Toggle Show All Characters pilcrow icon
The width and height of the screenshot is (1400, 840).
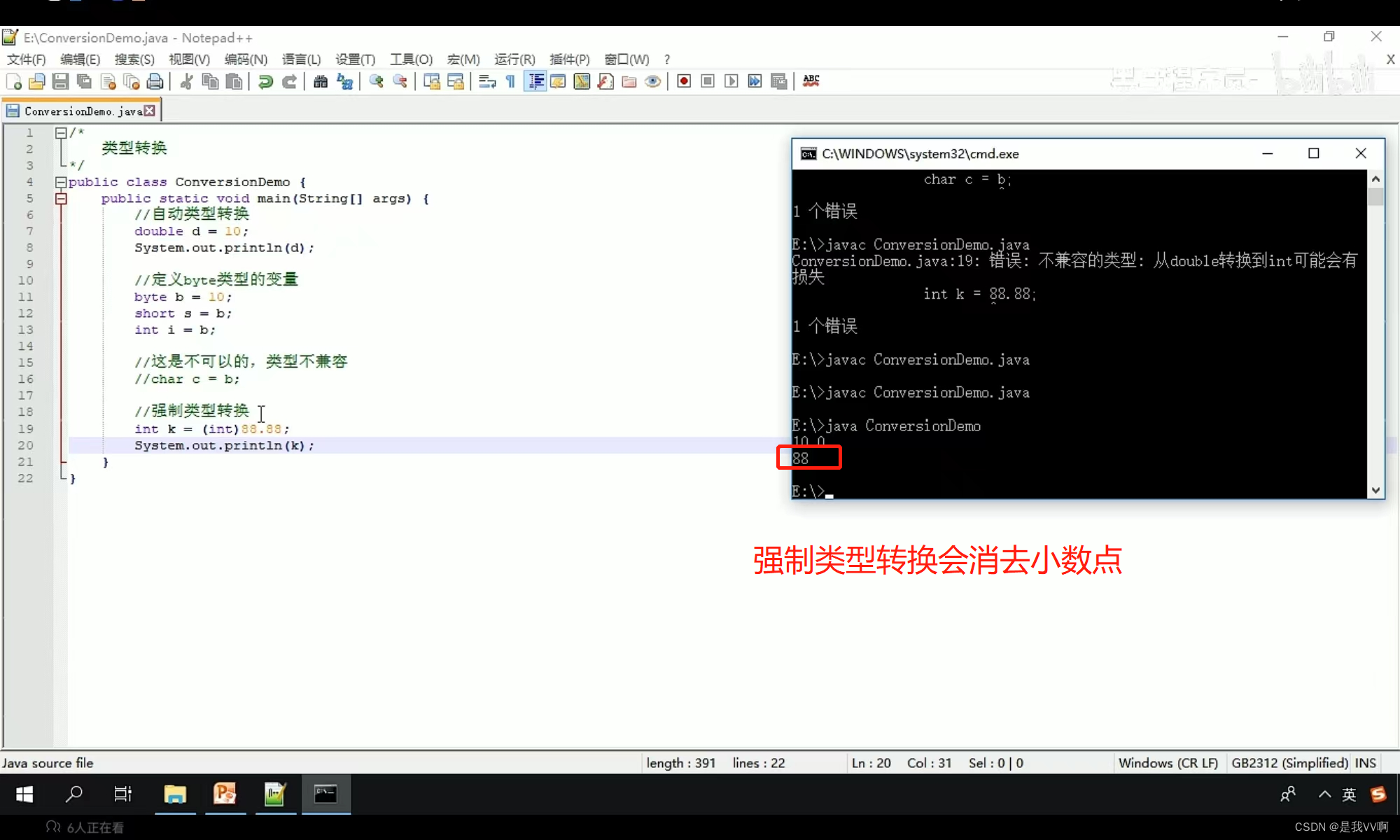coord(511,82)
